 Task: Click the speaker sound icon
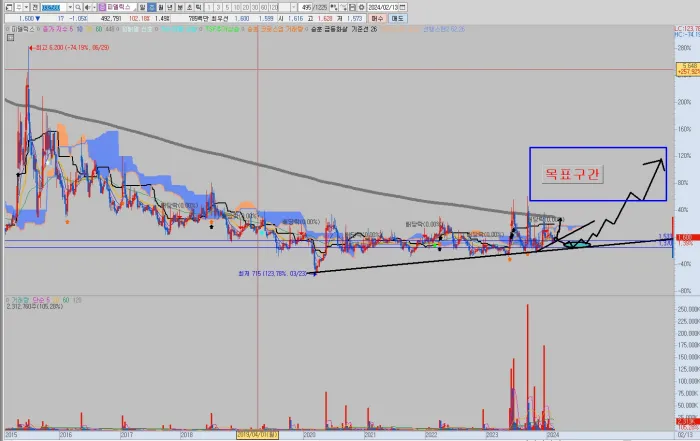point(87,7)
